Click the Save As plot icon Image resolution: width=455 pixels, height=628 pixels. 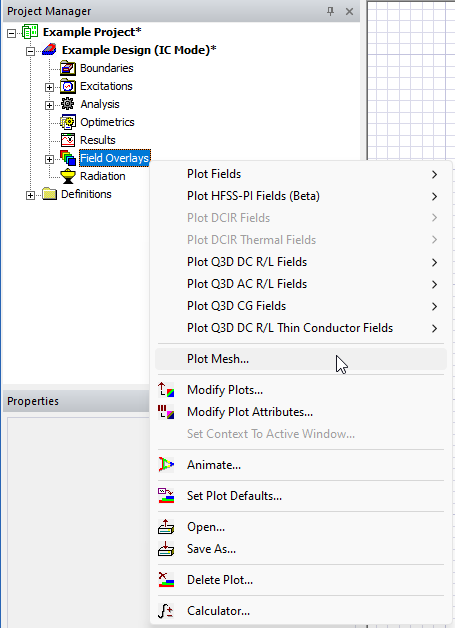tap(166, 549)
